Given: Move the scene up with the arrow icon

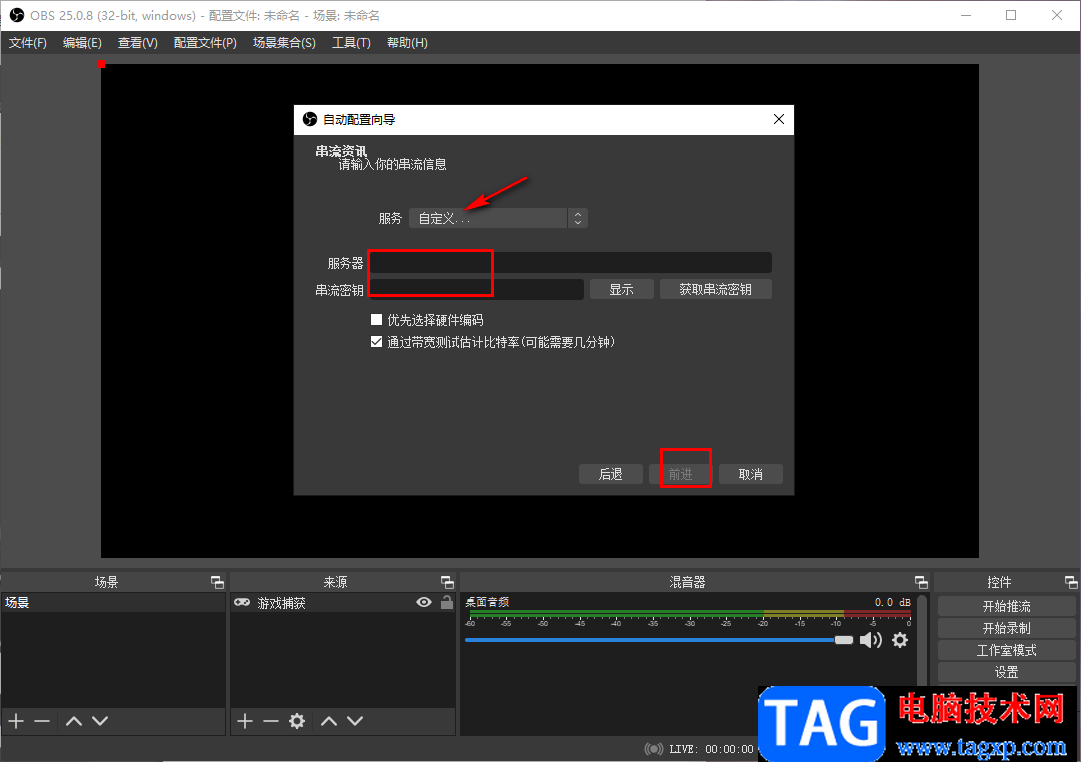Looking at the screenshot, I should point(74,721).
